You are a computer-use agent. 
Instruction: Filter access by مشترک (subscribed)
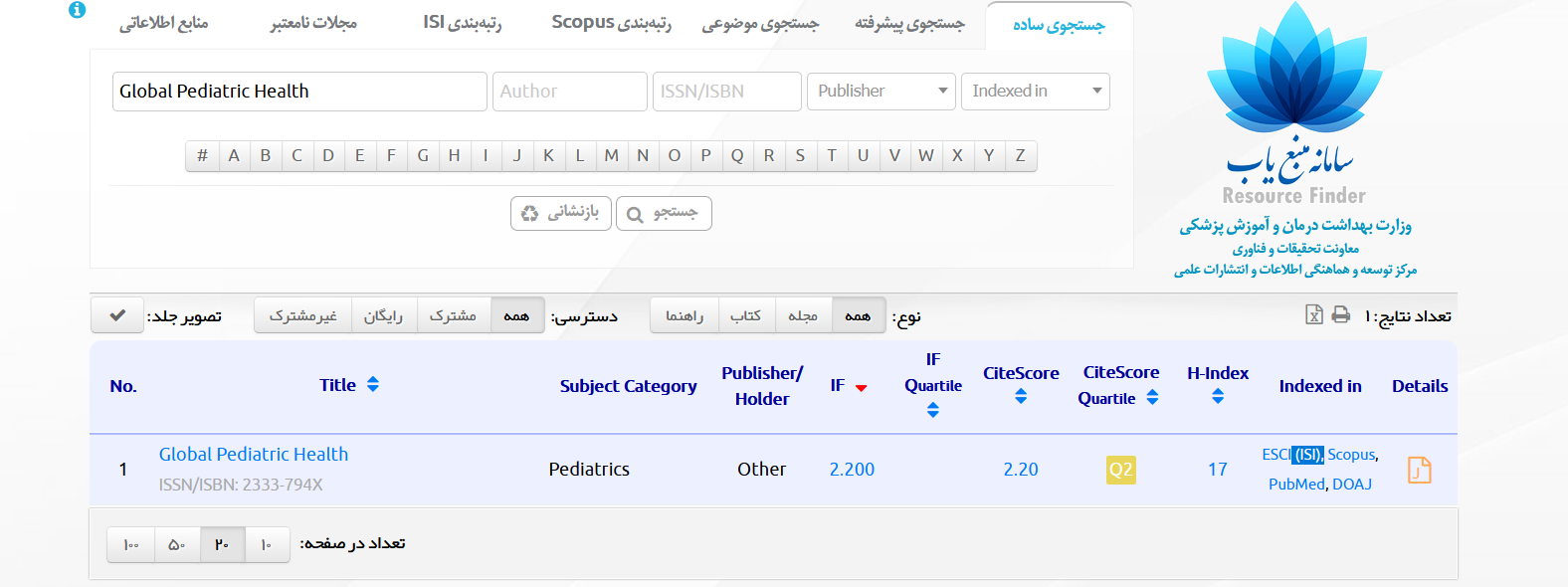(453, 315)
